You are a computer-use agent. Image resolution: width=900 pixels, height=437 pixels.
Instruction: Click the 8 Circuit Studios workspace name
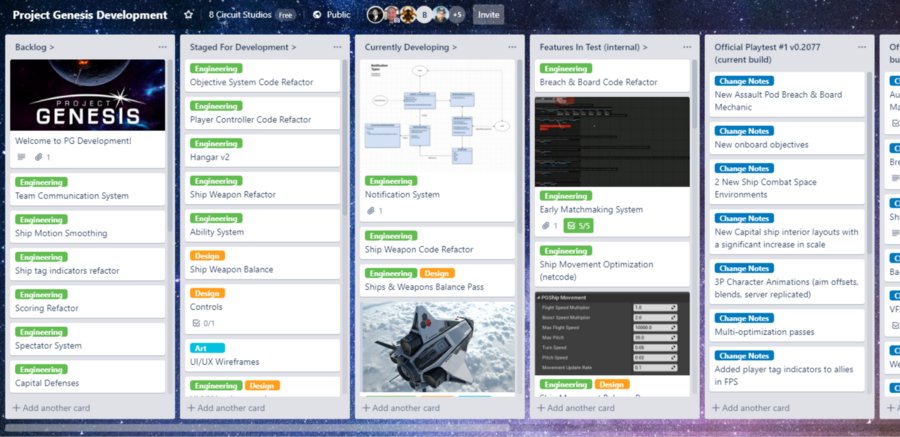tap(239, 15)
